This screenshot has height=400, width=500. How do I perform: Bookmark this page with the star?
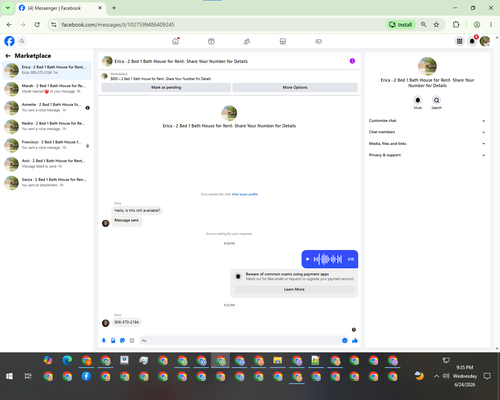pos(436,25)
